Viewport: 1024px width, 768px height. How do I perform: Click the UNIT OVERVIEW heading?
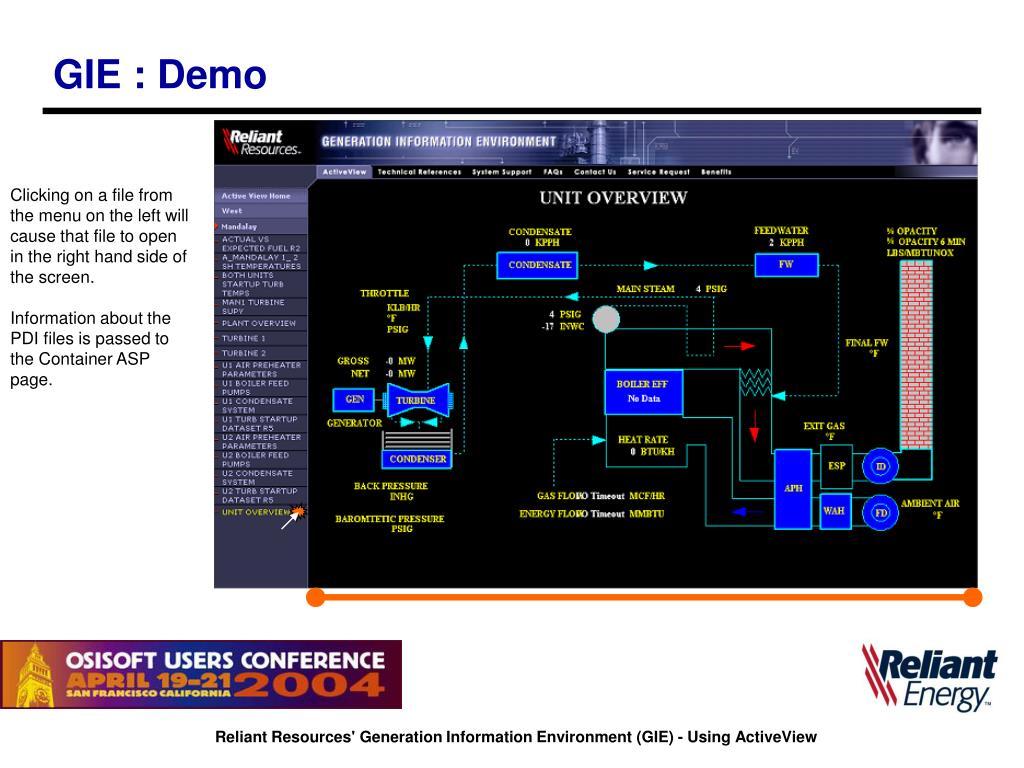point(613,198)
